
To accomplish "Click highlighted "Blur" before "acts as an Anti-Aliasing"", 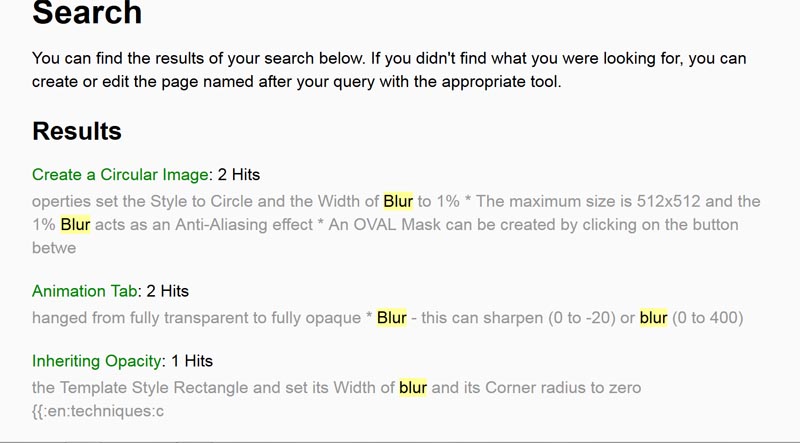I will (75, 224).
